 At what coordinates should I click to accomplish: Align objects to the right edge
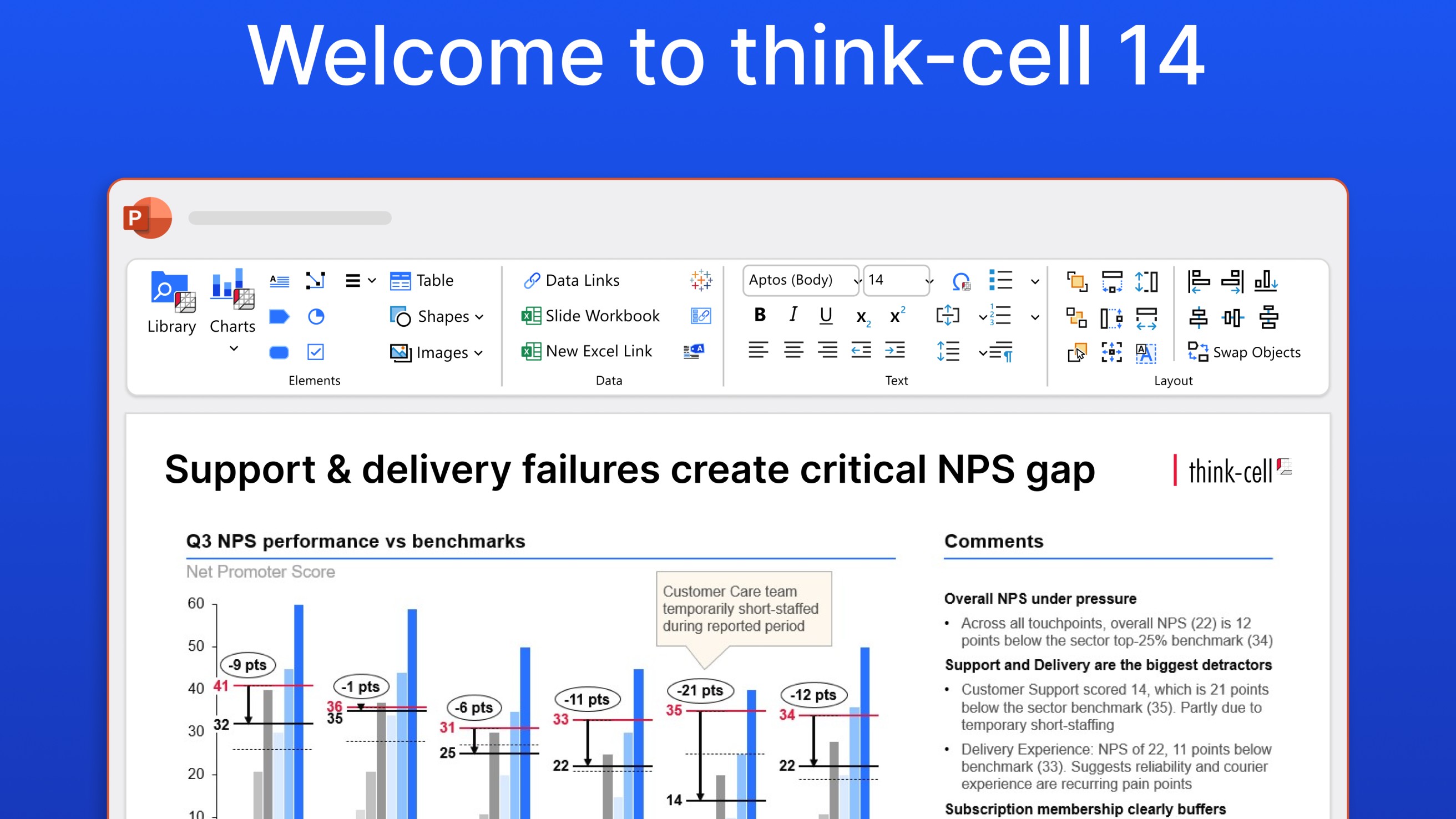tap(1233, 281)
